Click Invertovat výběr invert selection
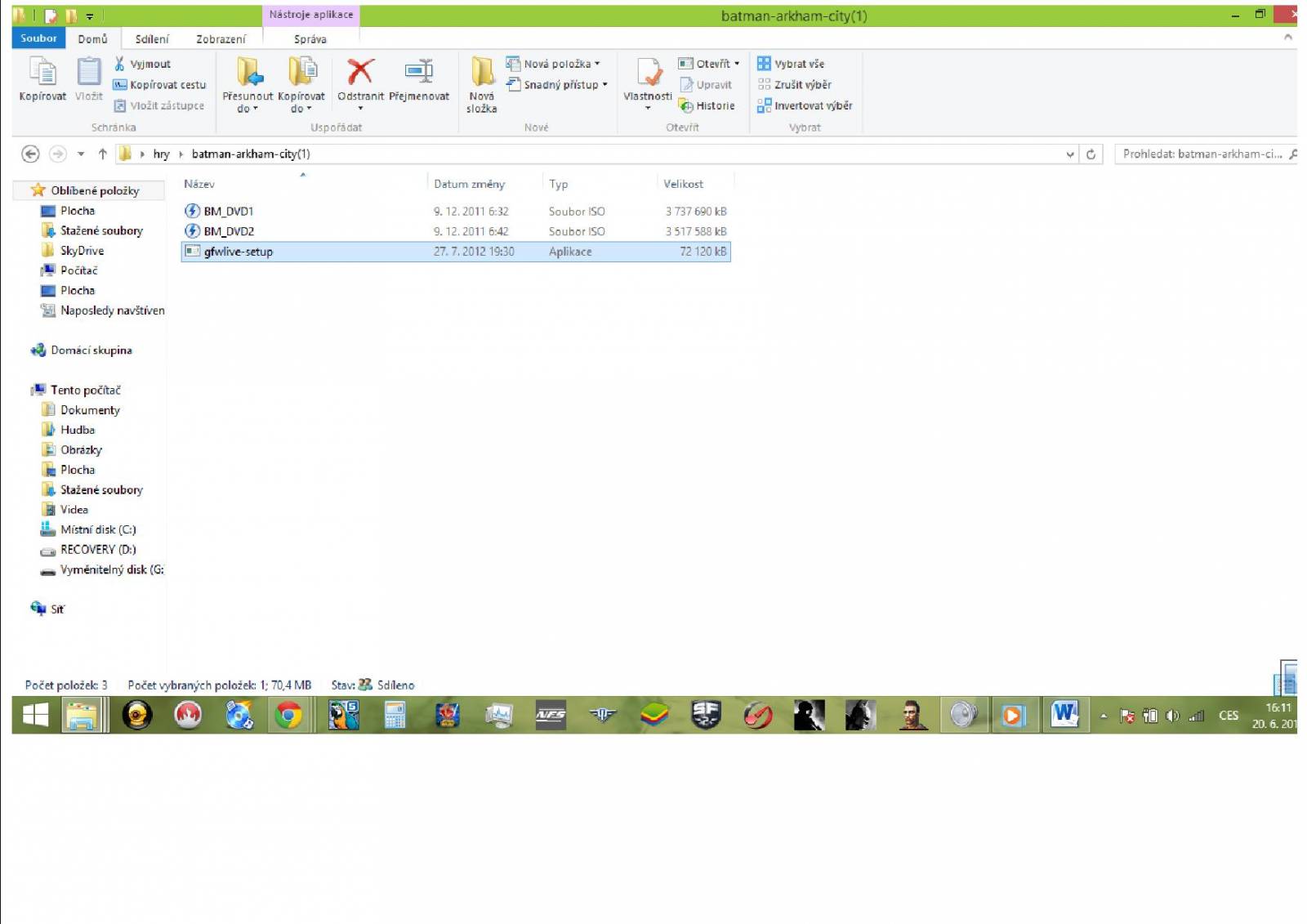 [x=805, y=105]
